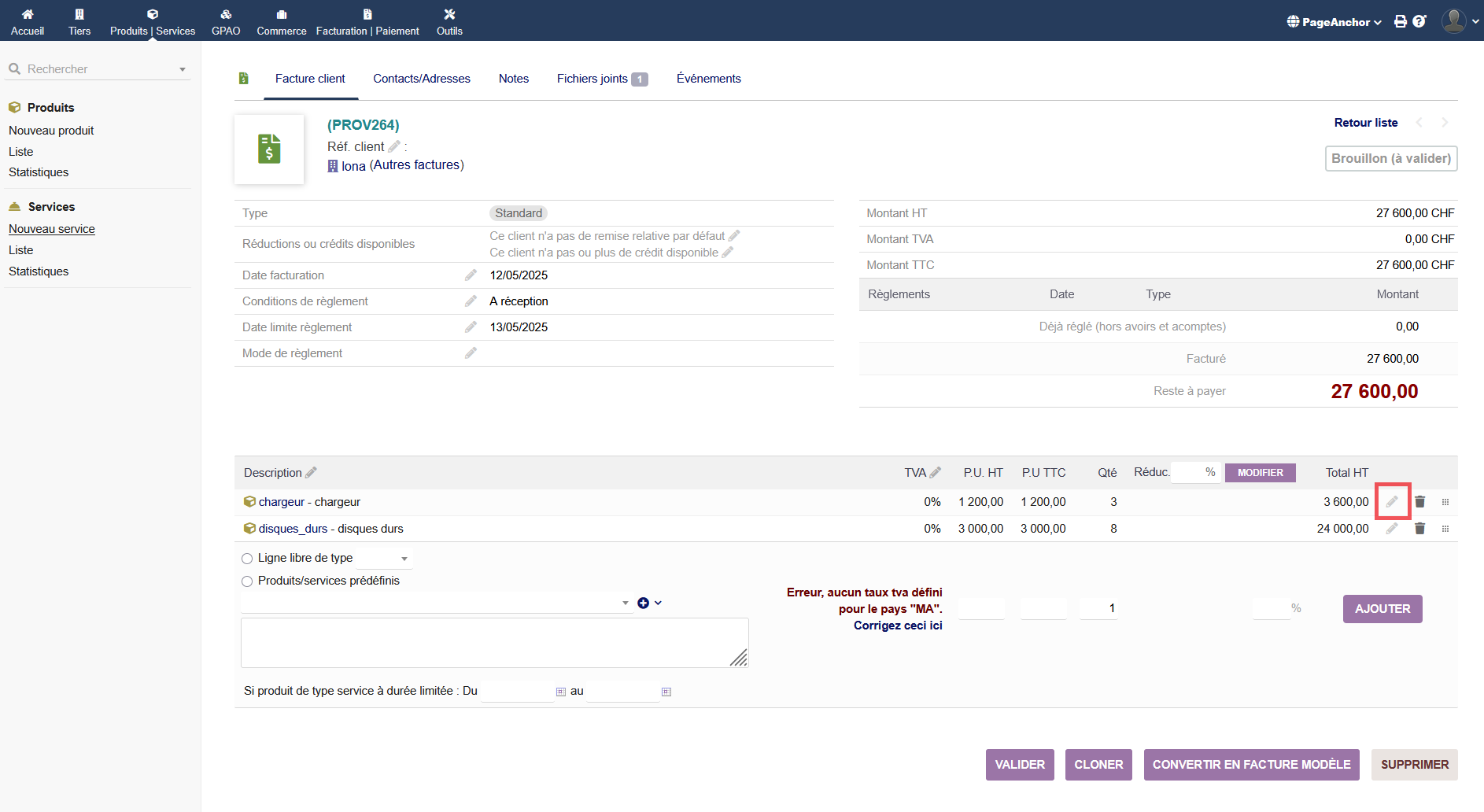Screen dimensions: 1484x812
Task: Click the edit pencil for chargeur line
Action: tap(1392, 502)
